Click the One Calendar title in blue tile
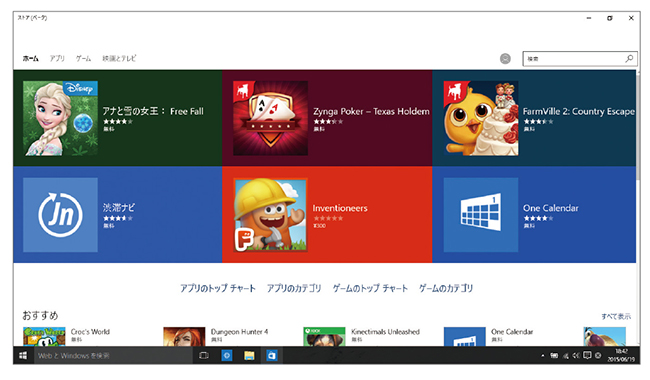 [551, 208]
